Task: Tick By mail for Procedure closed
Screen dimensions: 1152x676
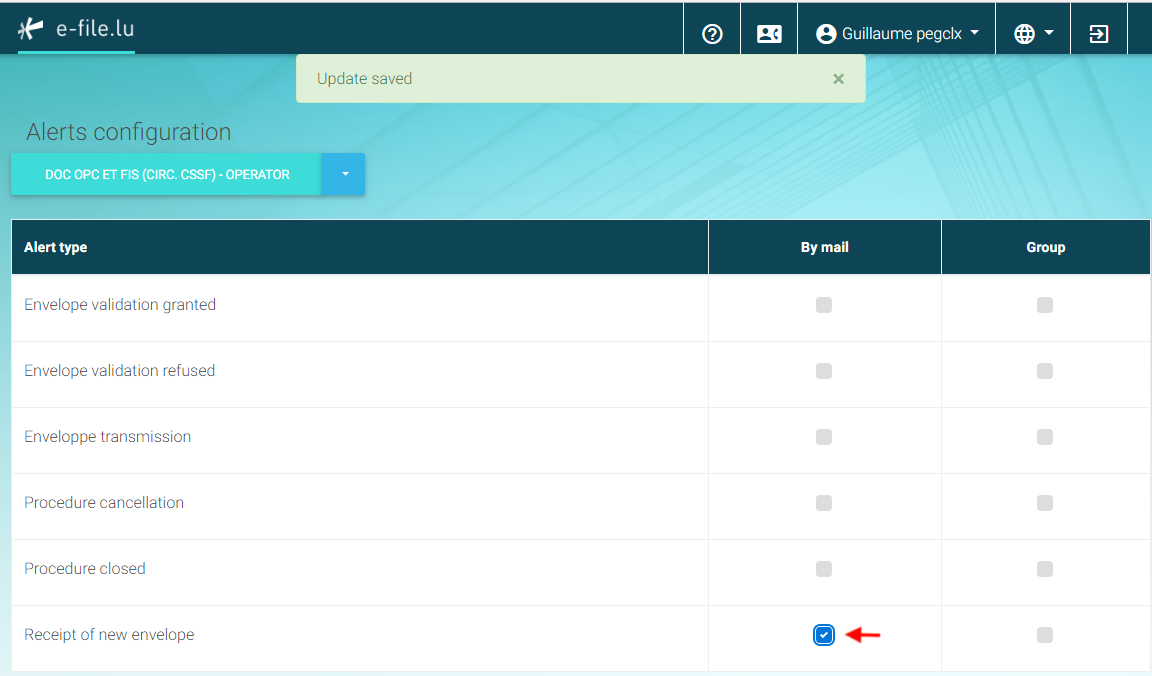Action: (823, 569)
